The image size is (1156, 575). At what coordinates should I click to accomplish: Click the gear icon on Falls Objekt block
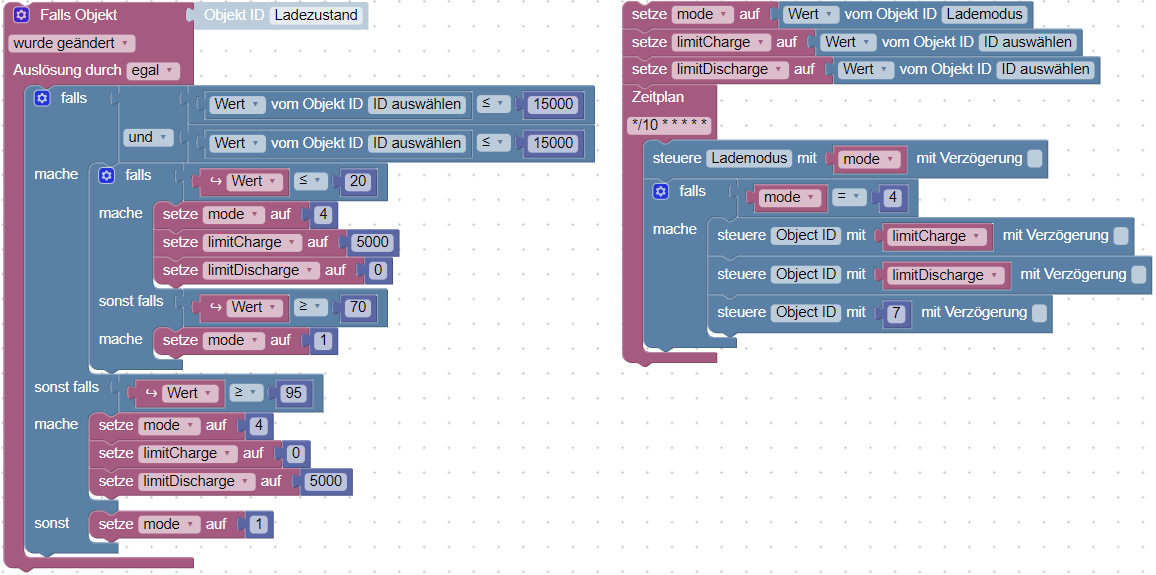[x=22, y=15]
